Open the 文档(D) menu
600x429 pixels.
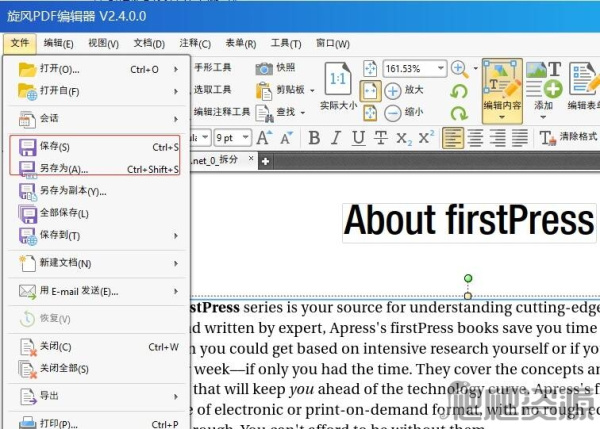point(149,43)
